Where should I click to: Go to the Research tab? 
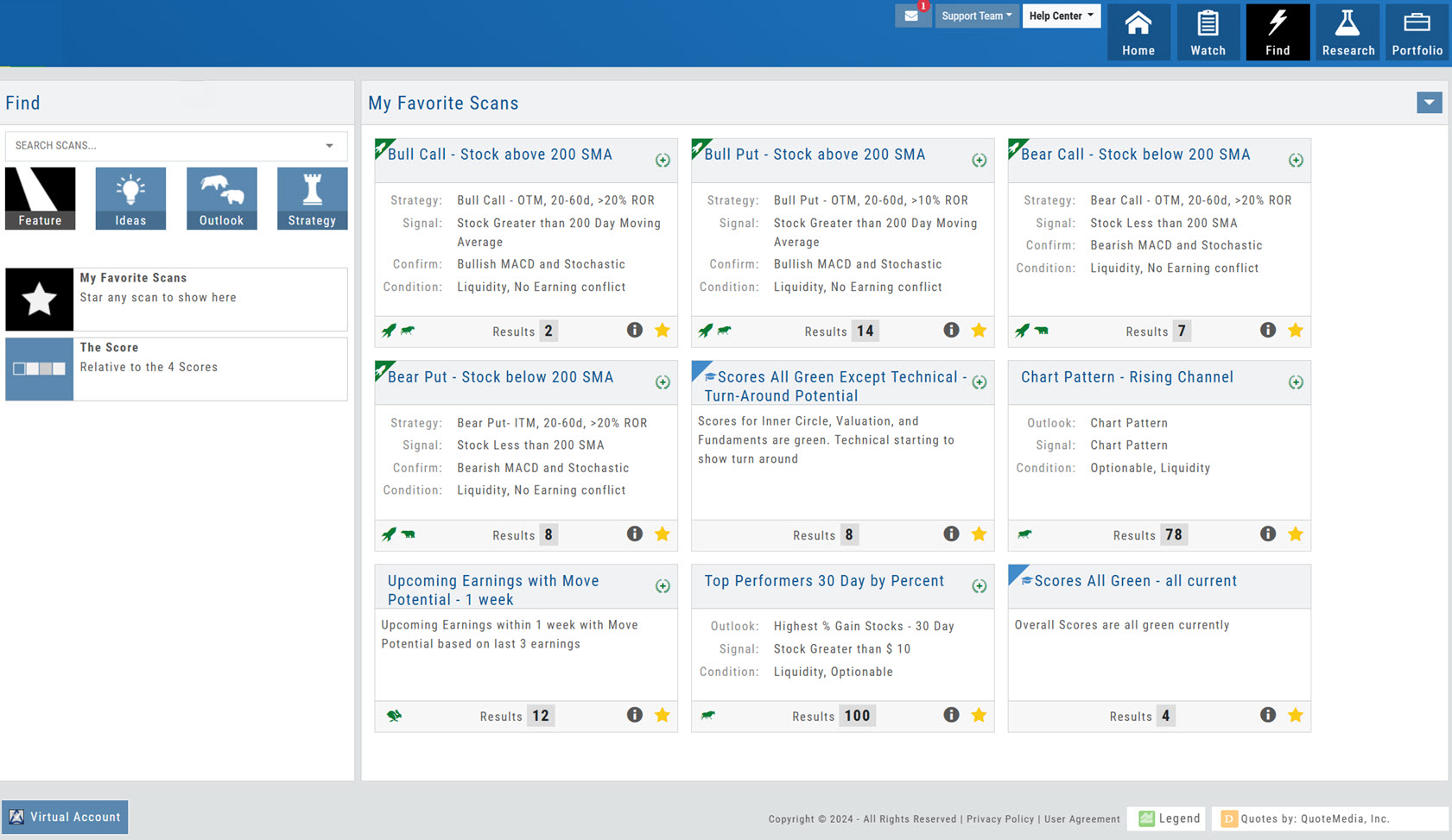tap(1347, 33)
